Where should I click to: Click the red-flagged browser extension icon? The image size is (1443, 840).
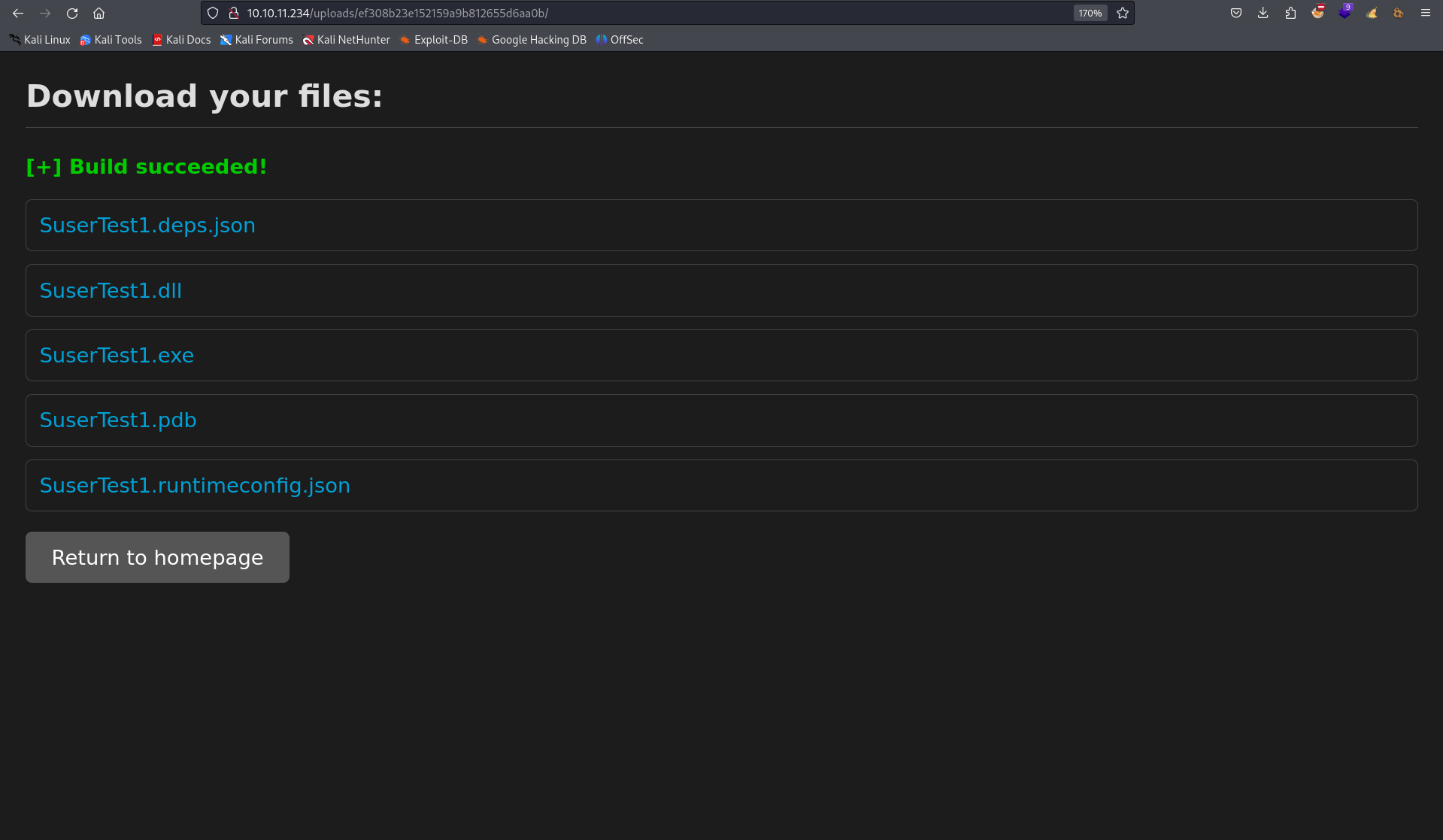tap(1317, 13)
